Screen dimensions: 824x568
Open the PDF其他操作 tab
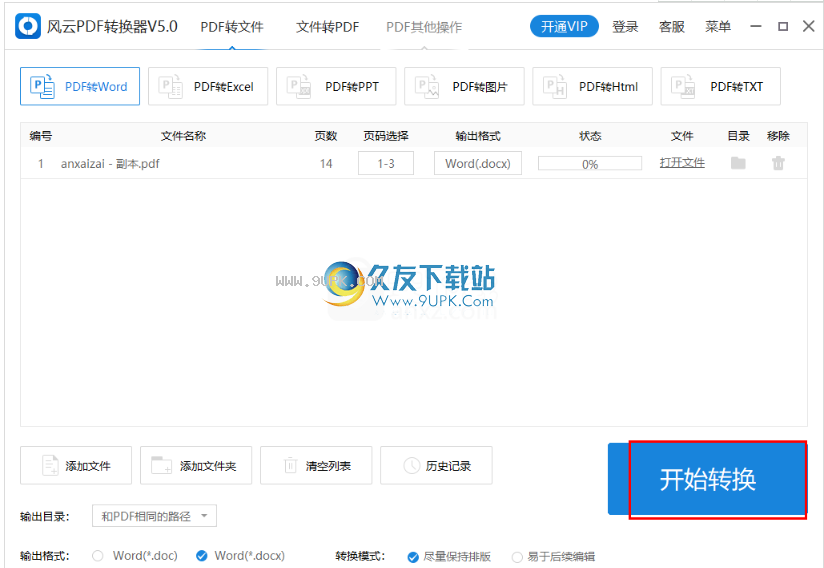pyautogui.click(x=424, y=27)
